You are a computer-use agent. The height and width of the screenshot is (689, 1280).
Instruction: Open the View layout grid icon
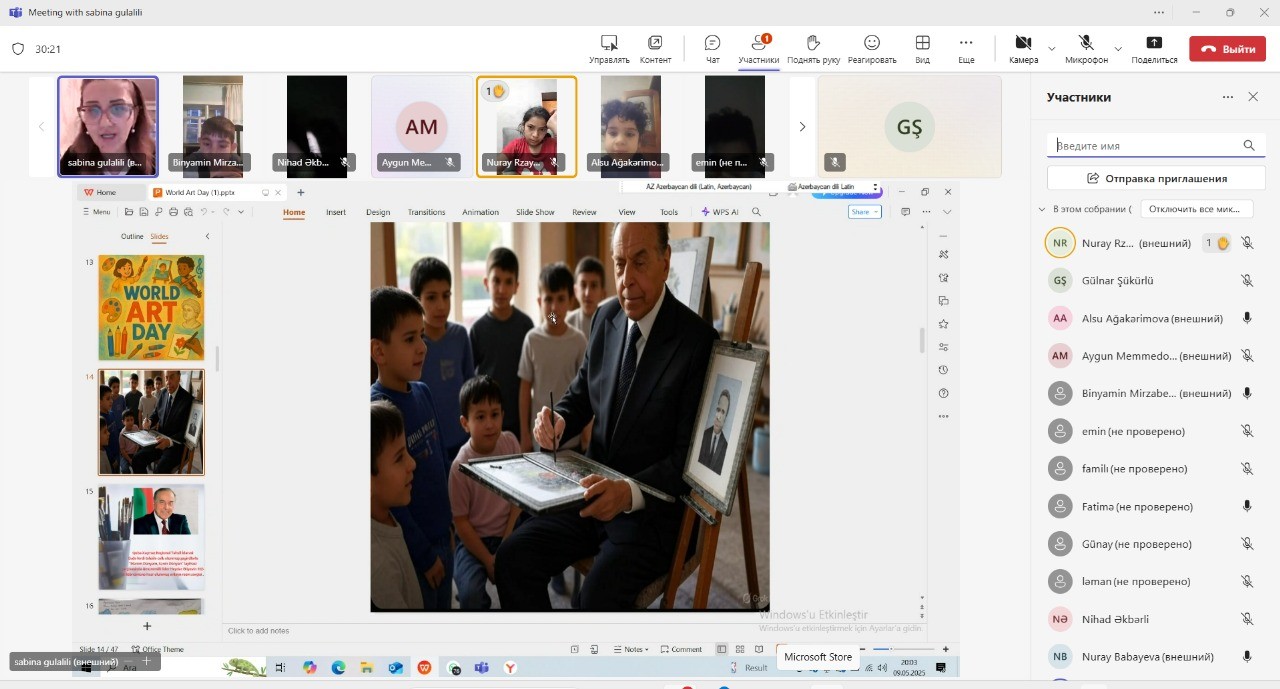pos(922,43)
